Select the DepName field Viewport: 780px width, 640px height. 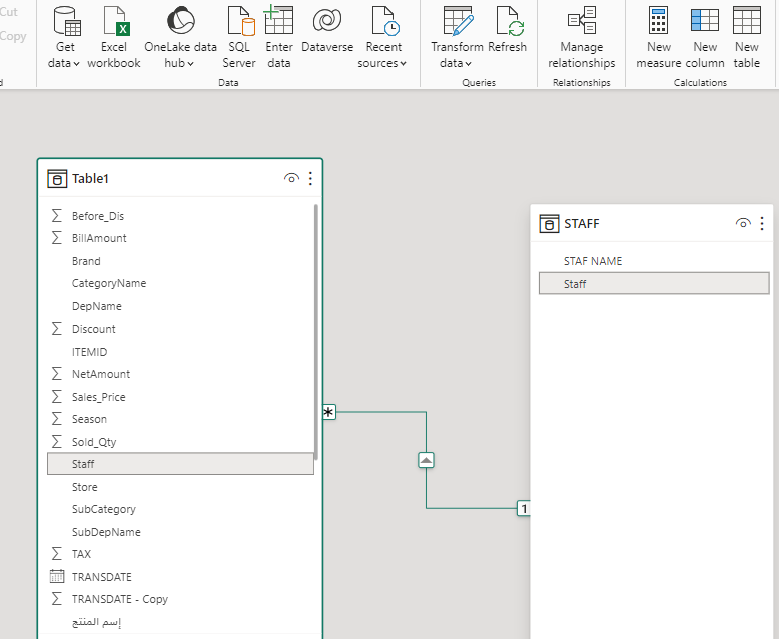click(x=180, y=306)
